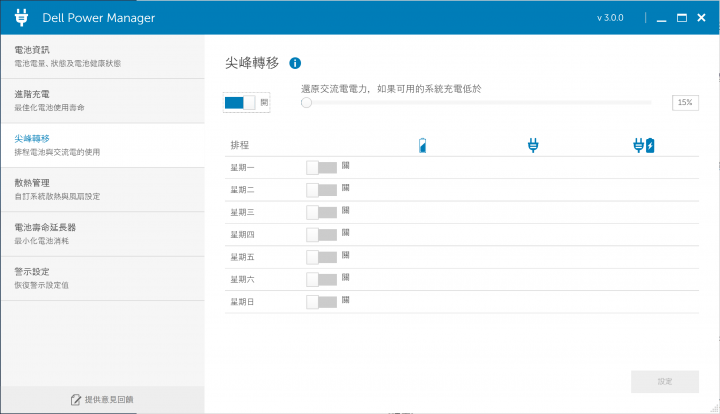Click the 星期一 row label
The height and width of the screenshot is (414, 720).
242,168
